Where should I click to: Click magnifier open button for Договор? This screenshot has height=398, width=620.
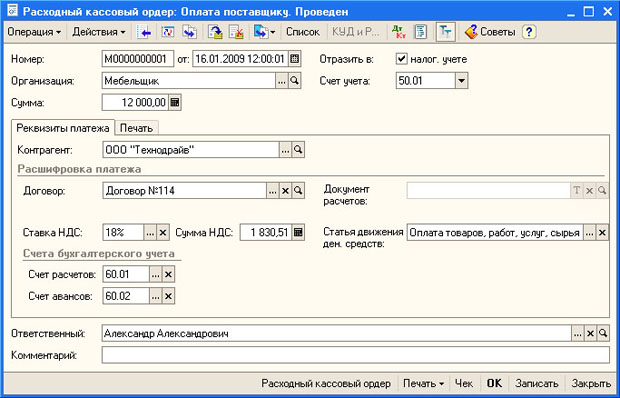298,191
